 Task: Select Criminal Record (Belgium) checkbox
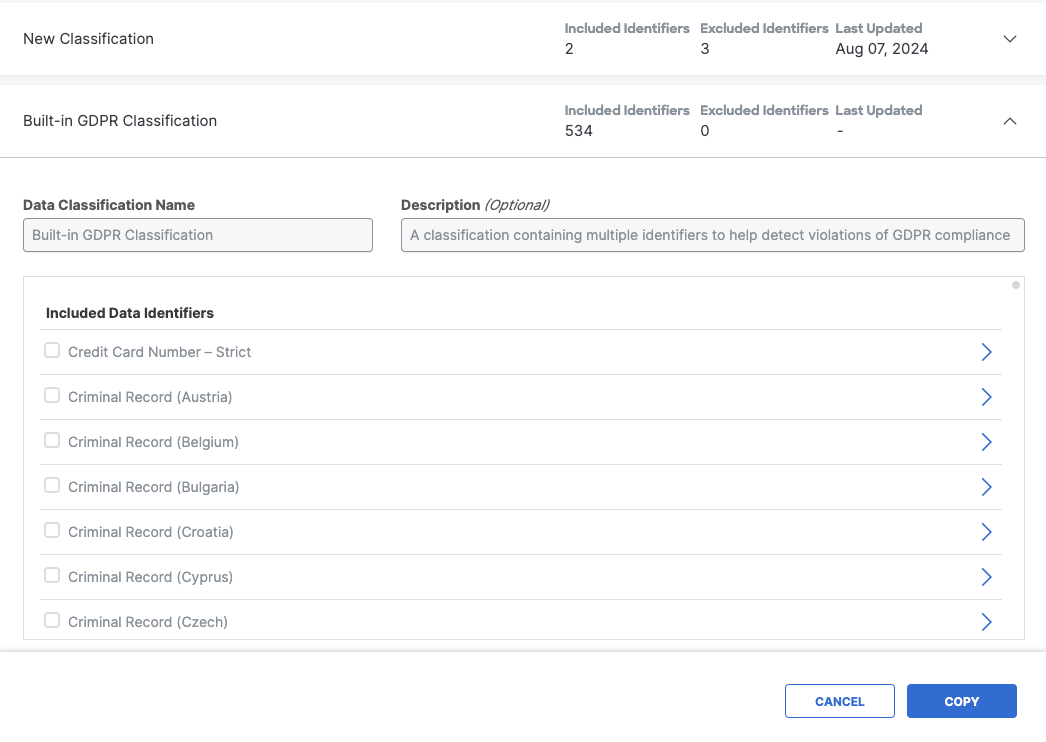pos(52,441)
